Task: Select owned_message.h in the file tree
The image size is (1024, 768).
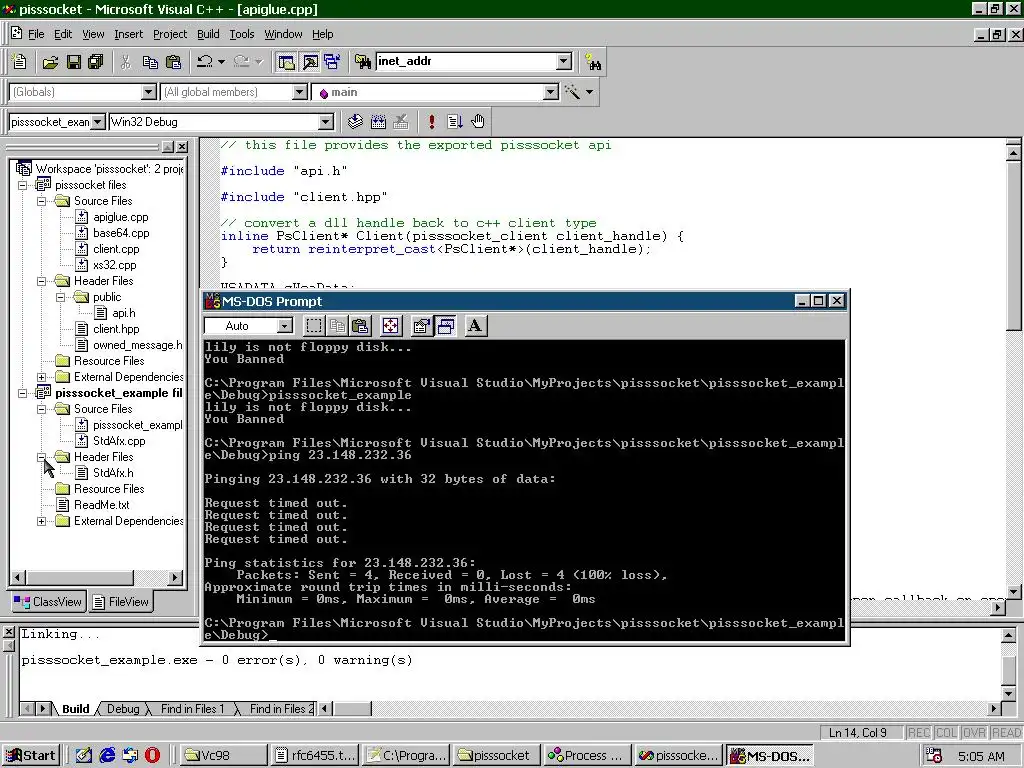Action: pyautogui.click(x=137, y=345)
